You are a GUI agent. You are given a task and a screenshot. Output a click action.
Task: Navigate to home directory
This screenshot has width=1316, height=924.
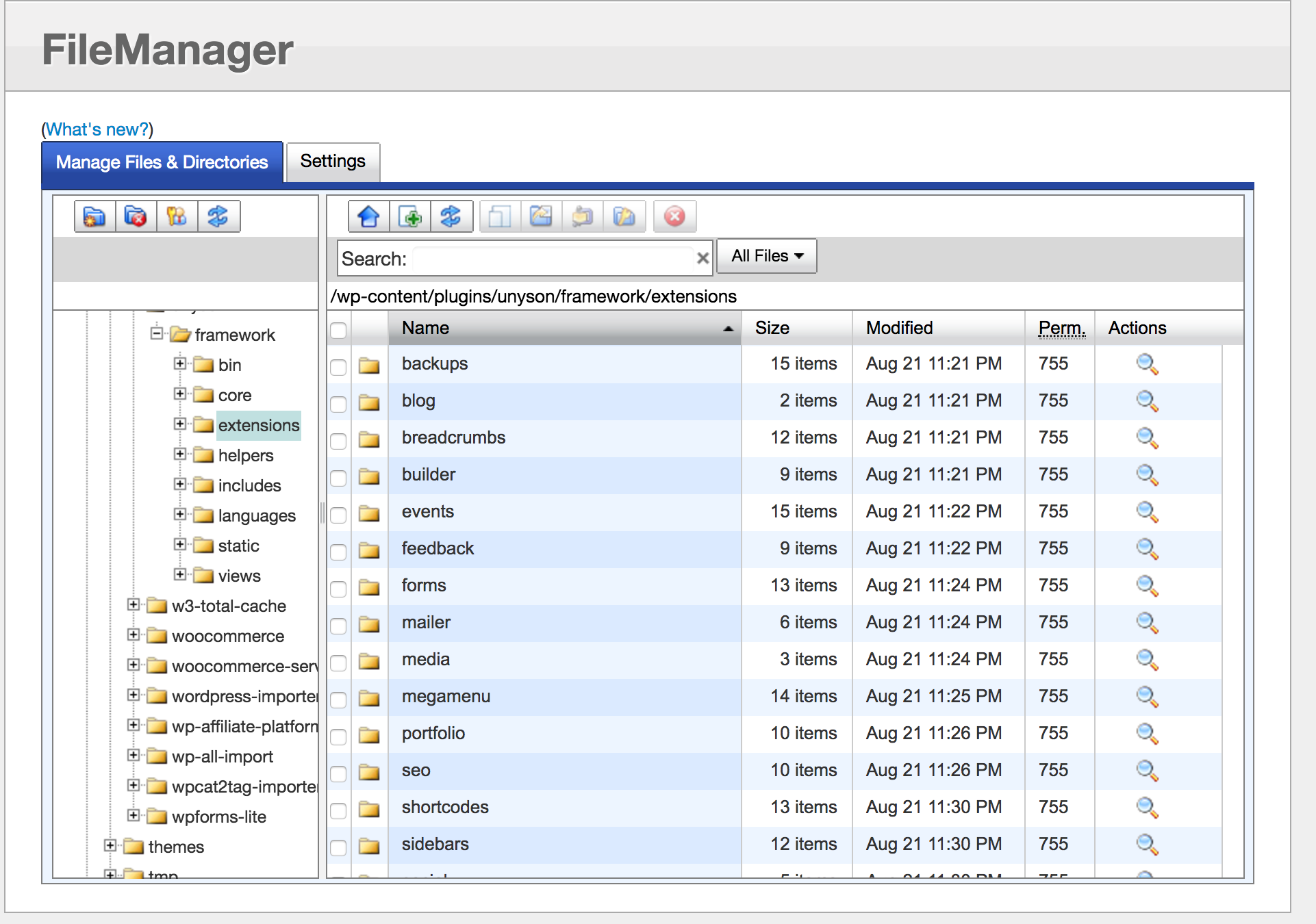click(x=368, y=216)
